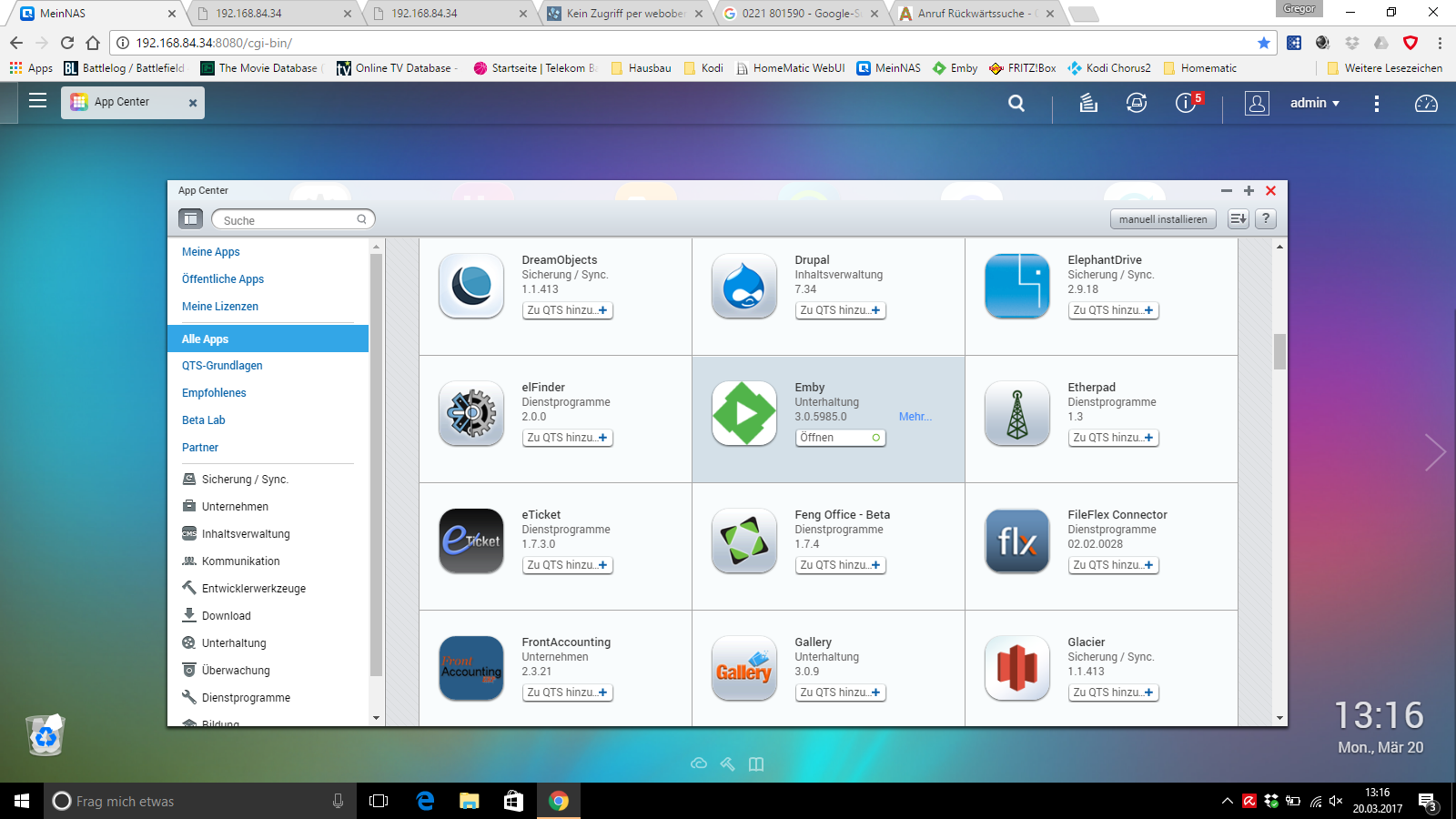Open Meine Lizenzen in sidebar
This screenshot has height=819, width=1456.
coord(220,307)
